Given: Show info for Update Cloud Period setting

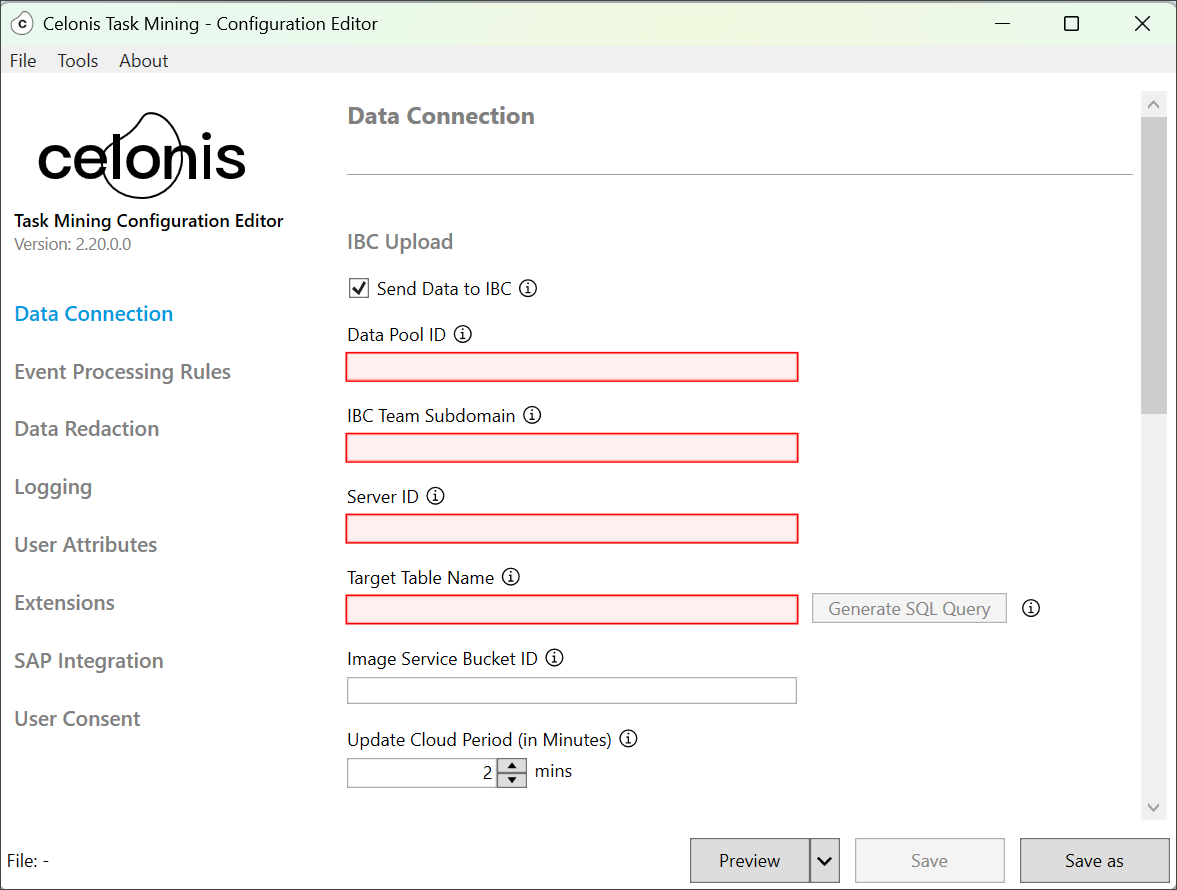Looking at the screenshot, I should point(628,738).
